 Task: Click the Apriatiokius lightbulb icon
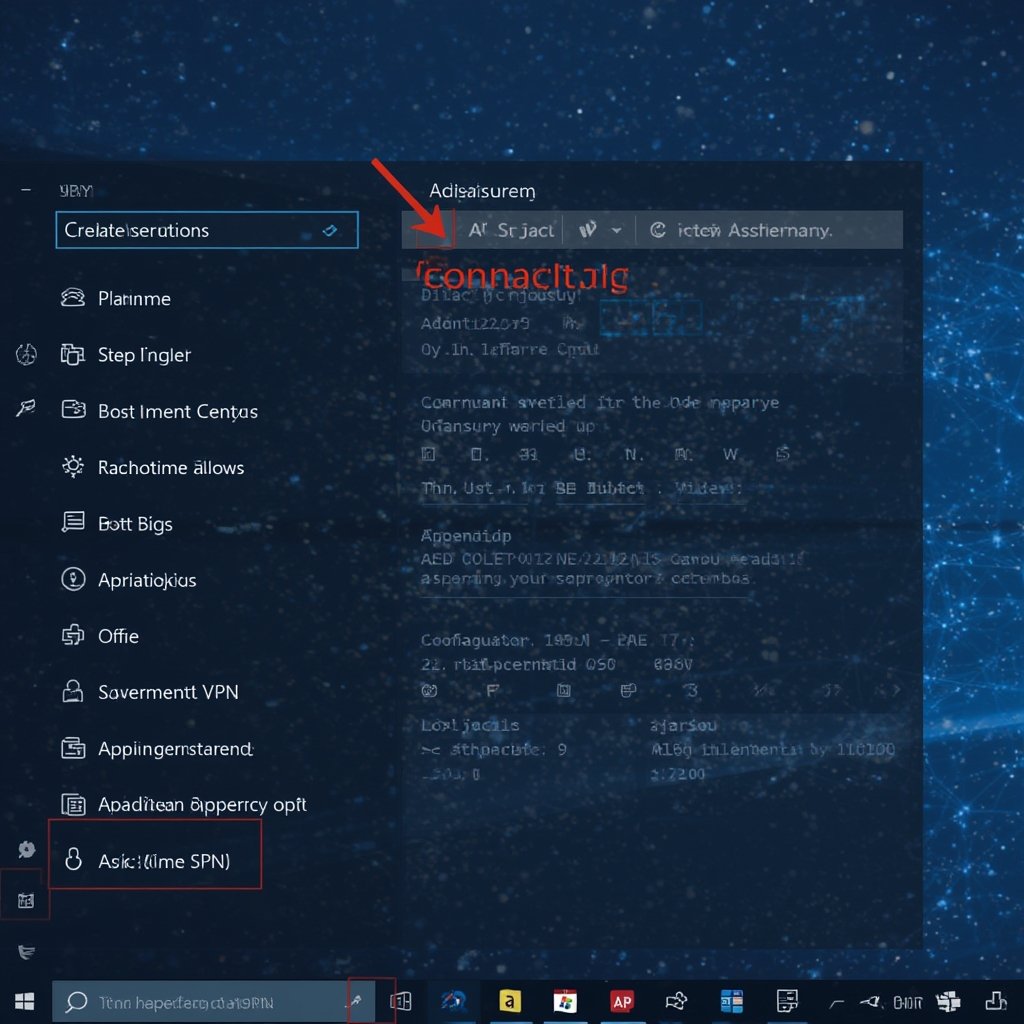71,579
